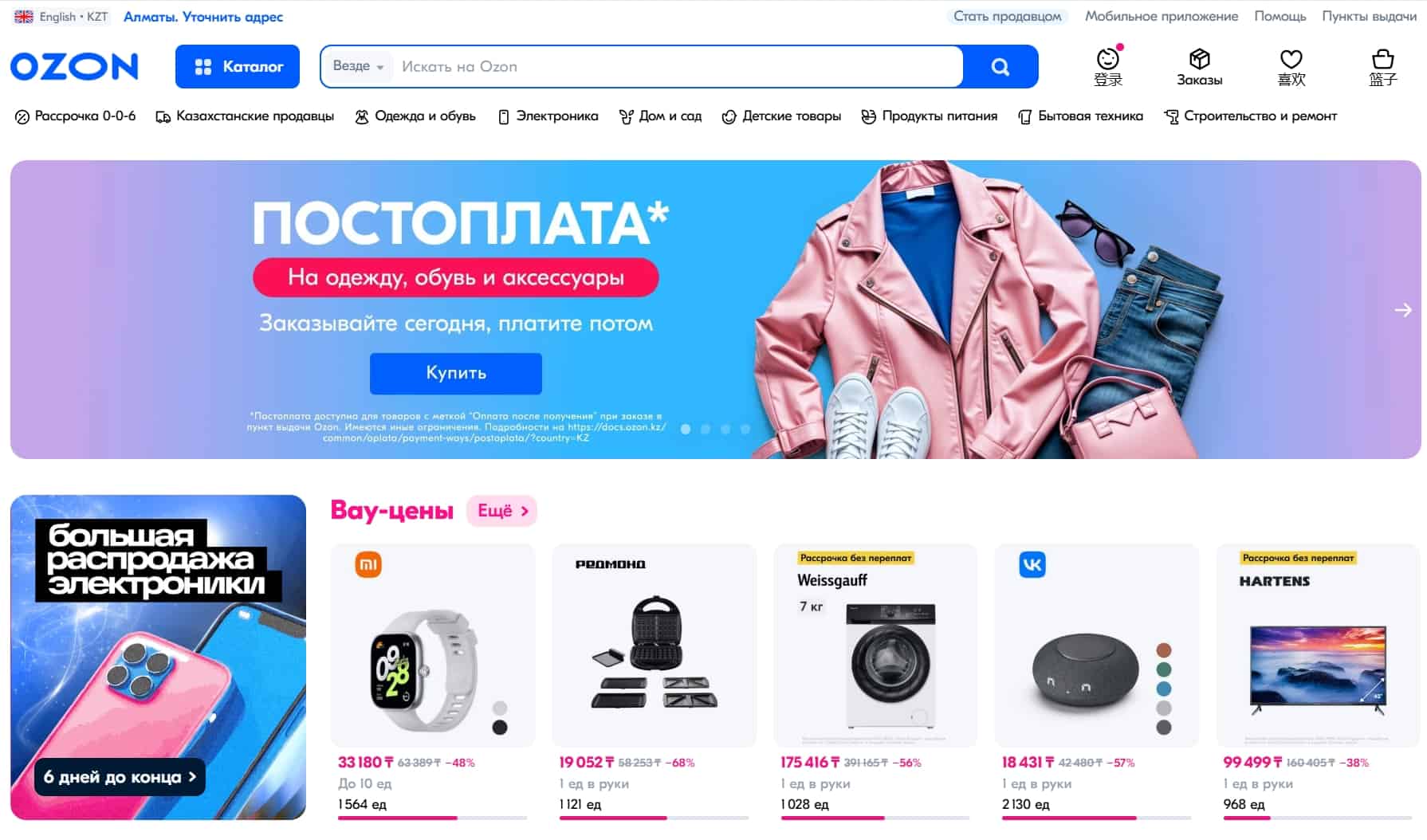Select the second banner carousel dot
Viewport: 1427px width, 840px height.
(706, 429)
